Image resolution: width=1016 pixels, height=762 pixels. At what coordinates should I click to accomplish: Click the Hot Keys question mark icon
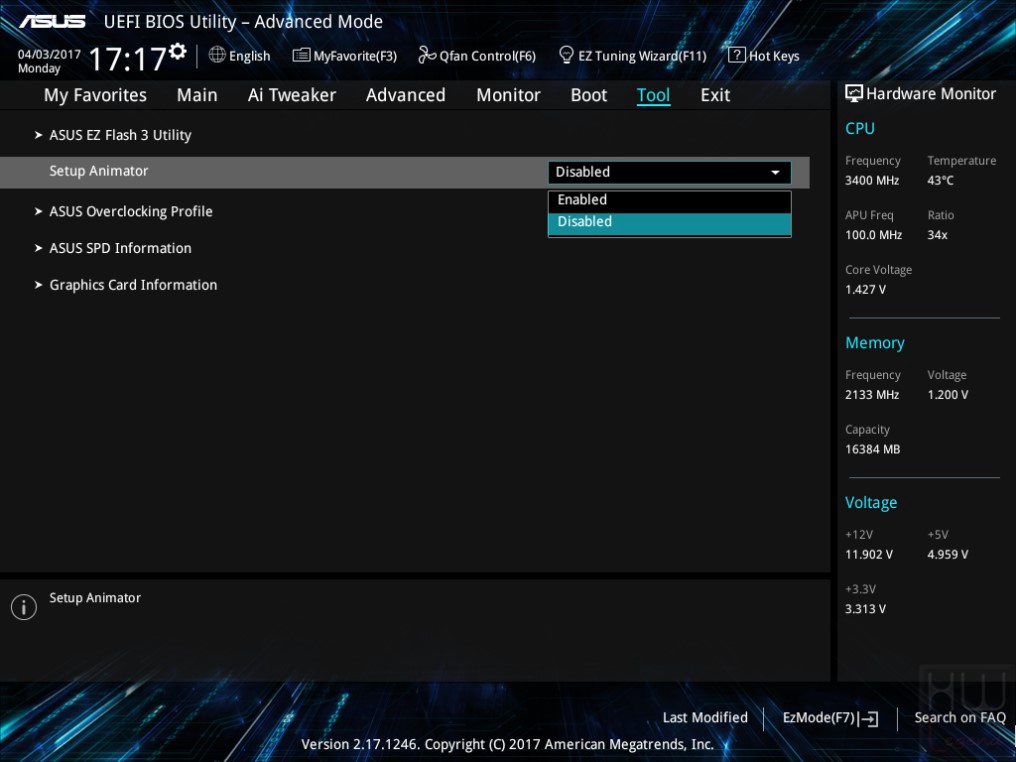point(737,55)
